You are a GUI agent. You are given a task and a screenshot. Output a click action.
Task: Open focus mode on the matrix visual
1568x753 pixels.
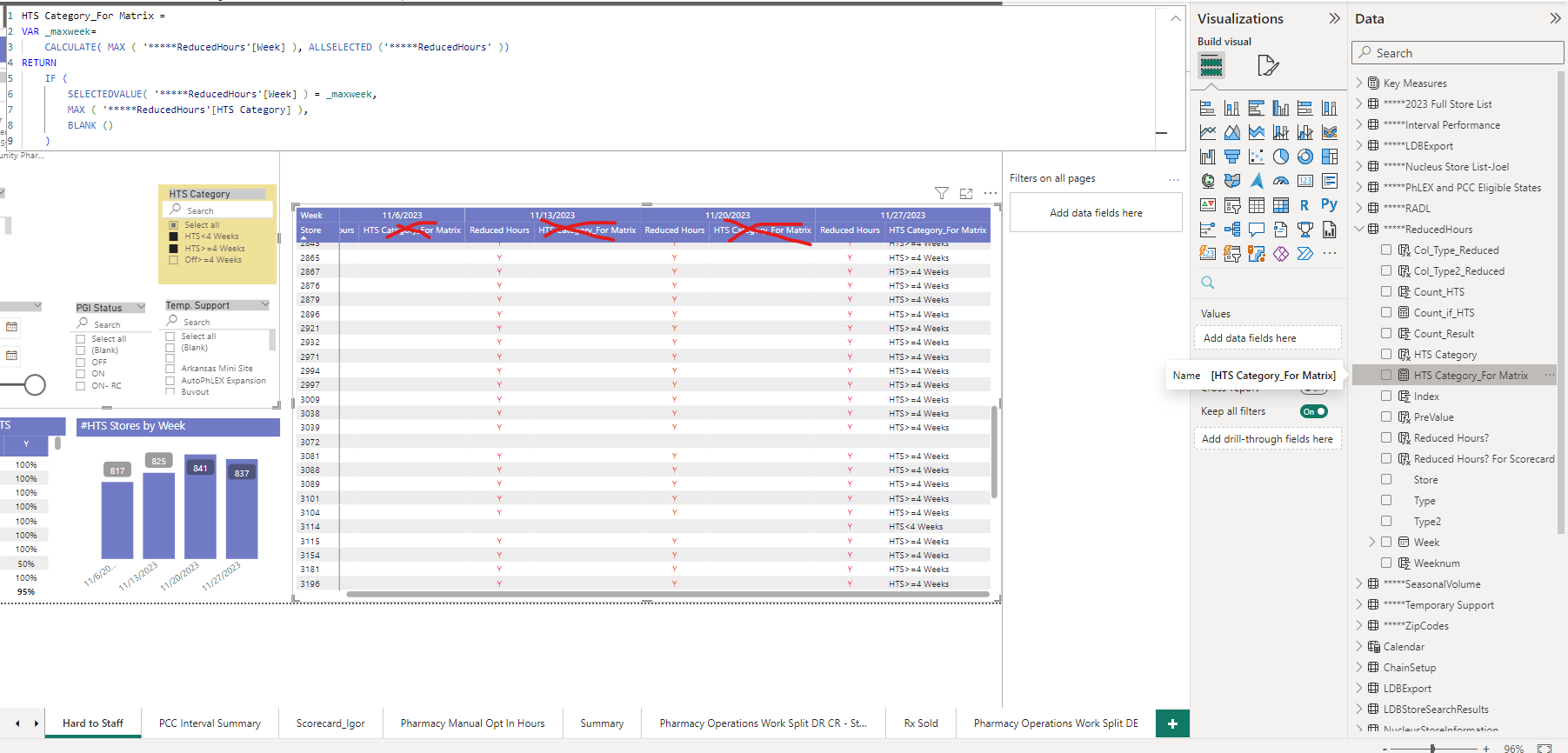(966, 194)
